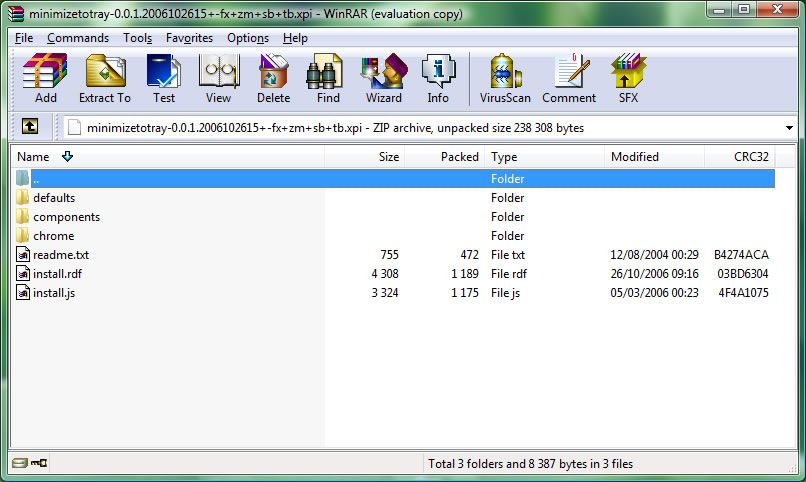
Task: Click the install.rdf file icon
Action: [x=23, y=273]
